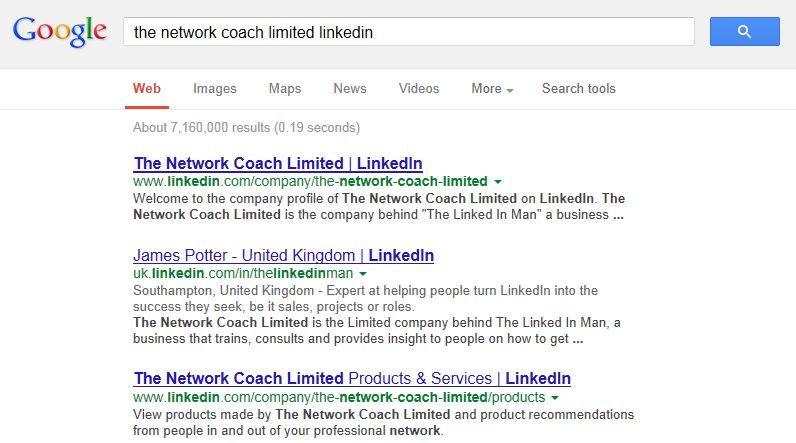Screen dimensions: 796x443
Task: Open Search tools options
Action: (579, 89)
